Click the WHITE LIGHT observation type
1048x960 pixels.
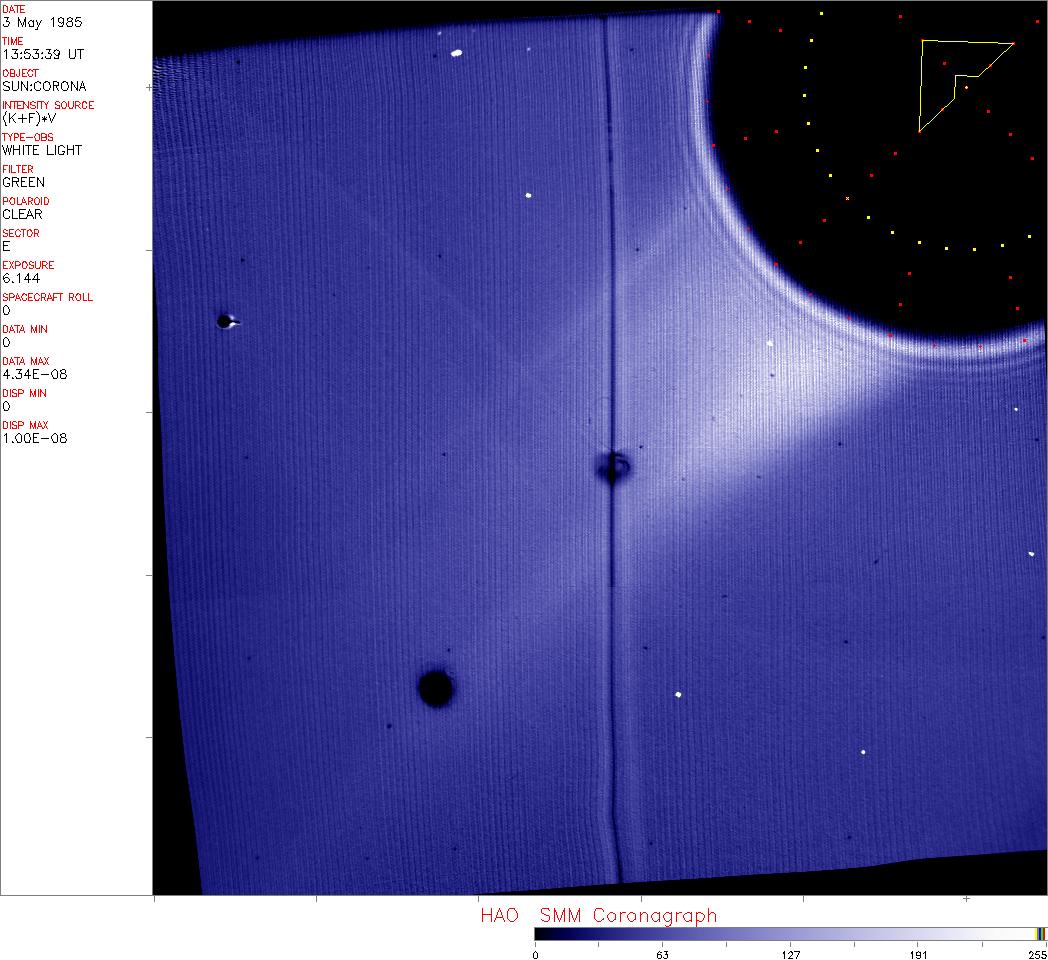(42, 150)
